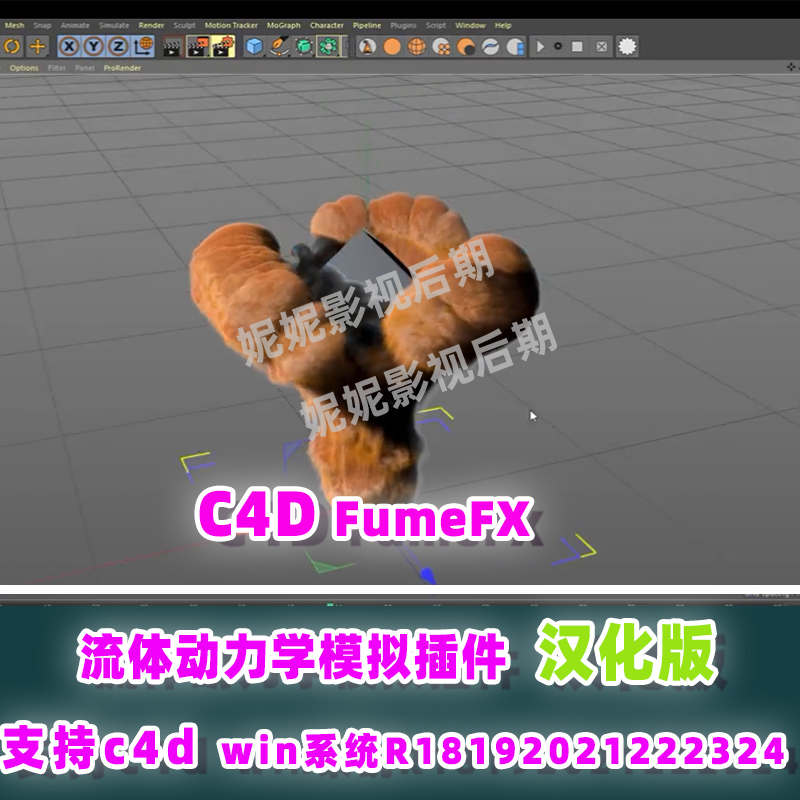Open the Mesh menu

tap(14, 25)
